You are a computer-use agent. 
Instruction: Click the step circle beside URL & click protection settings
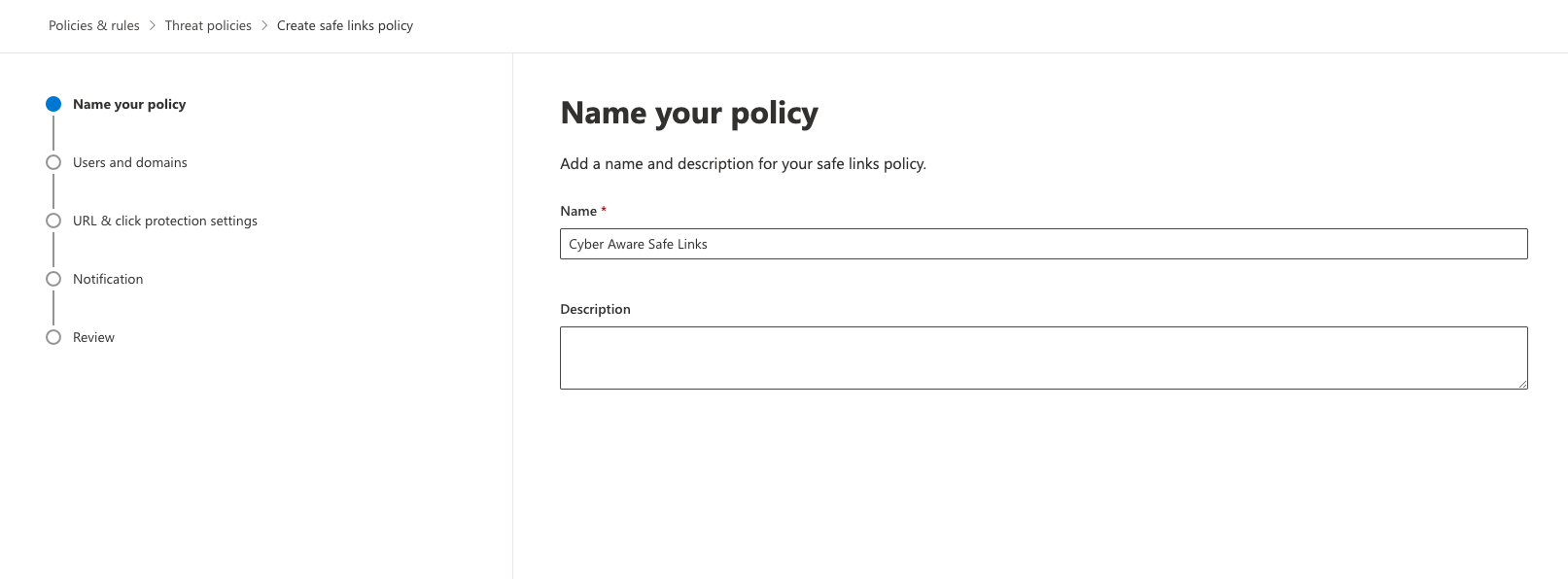coord(53,221)
